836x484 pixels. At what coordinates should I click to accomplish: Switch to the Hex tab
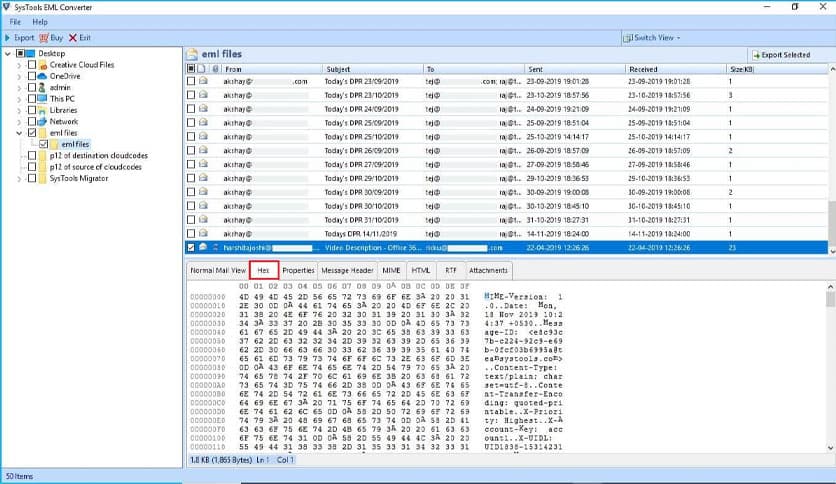263,270
